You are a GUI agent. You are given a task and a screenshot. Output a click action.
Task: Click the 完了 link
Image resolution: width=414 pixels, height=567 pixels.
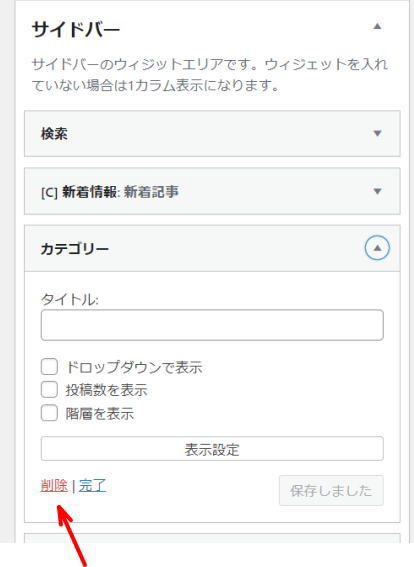[92, 485]
